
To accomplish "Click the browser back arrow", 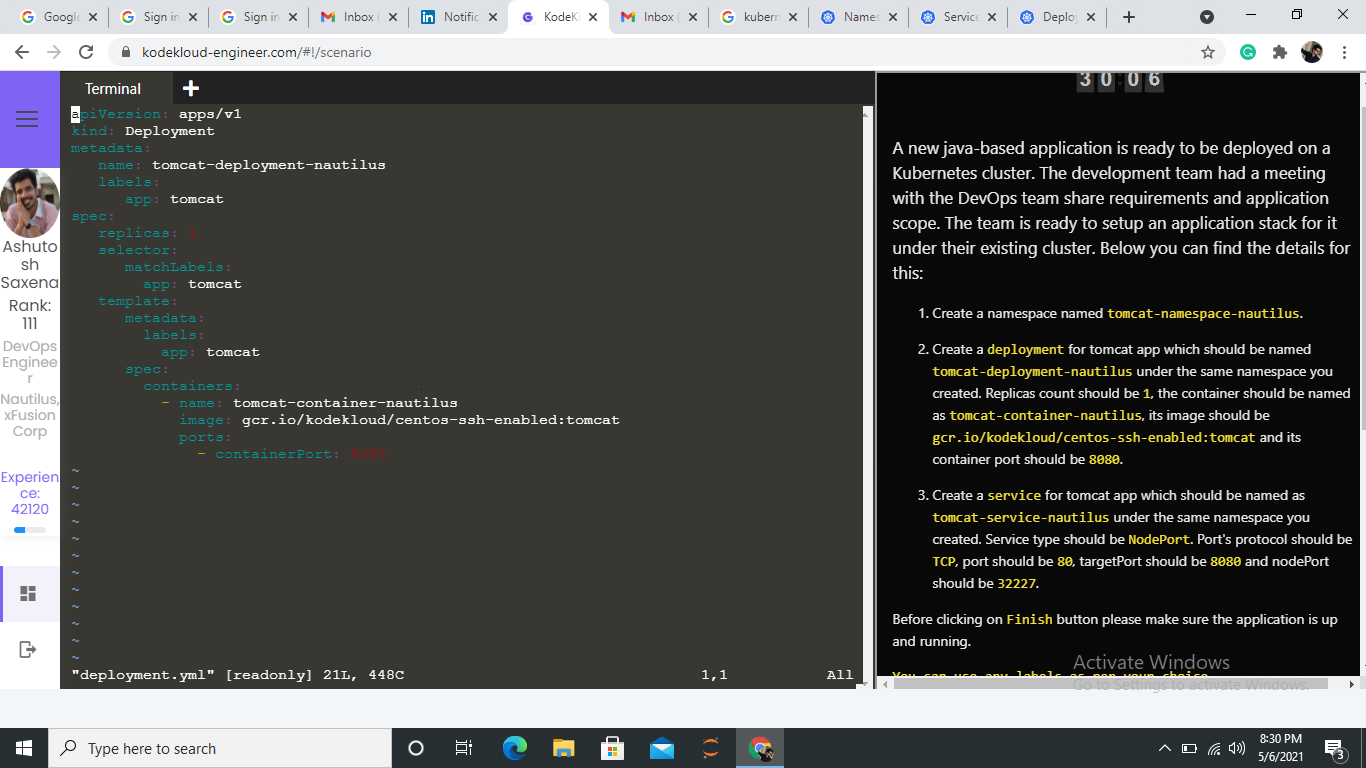I will tap(22, 52).
